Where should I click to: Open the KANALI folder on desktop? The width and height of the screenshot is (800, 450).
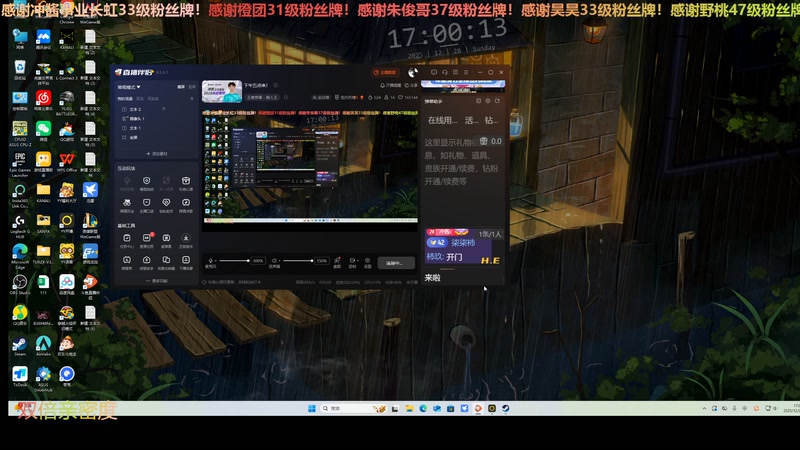43,192
